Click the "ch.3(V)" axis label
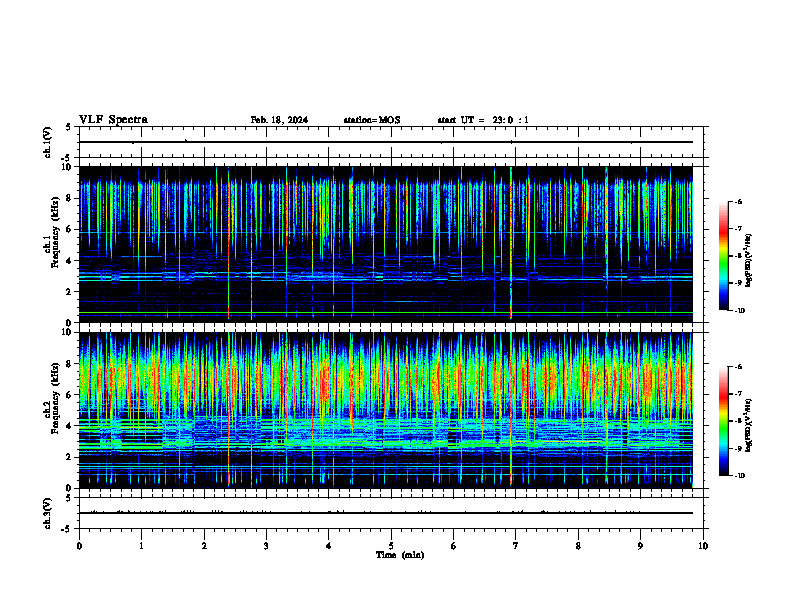Screen dimensions: 792x612 (48, 513)
